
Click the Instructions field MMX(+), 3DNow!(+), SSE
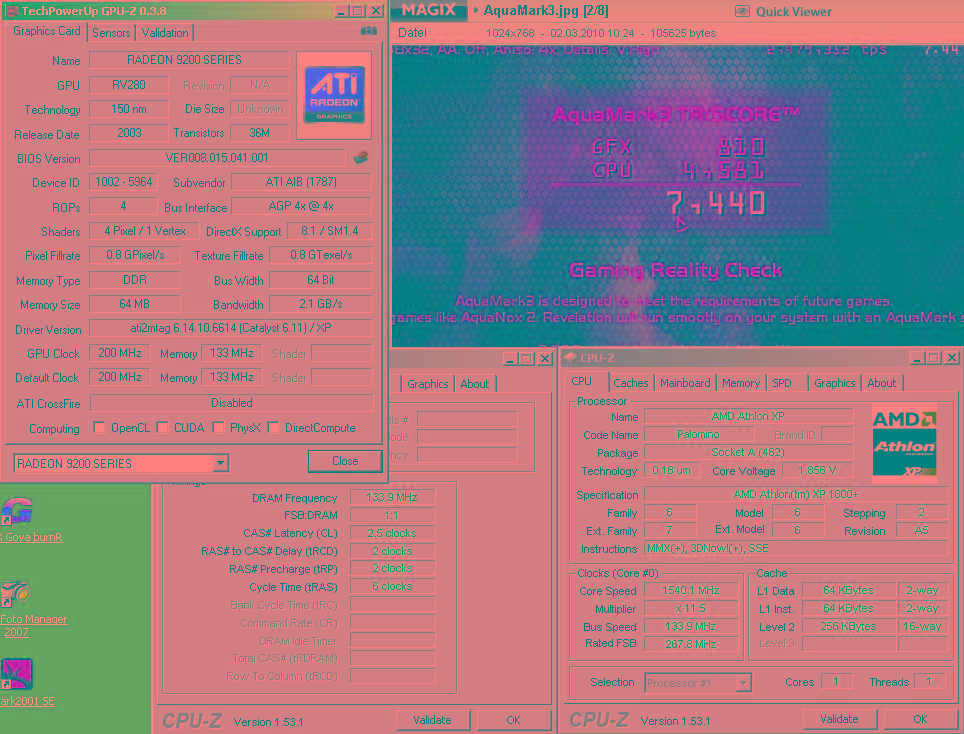(796, 548)
